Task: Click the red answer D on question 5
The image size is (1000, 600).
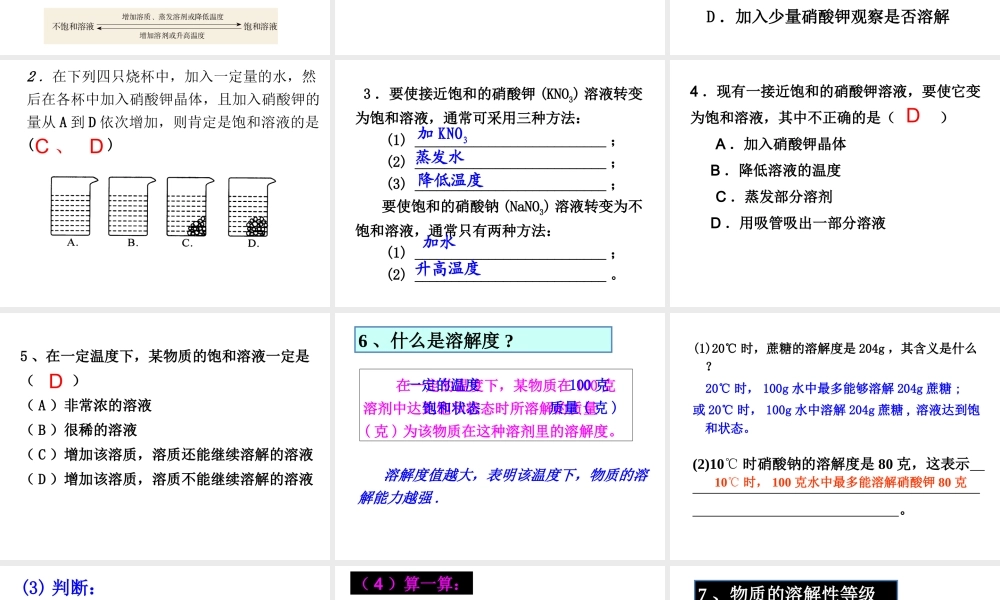Action: click(55, 381)
